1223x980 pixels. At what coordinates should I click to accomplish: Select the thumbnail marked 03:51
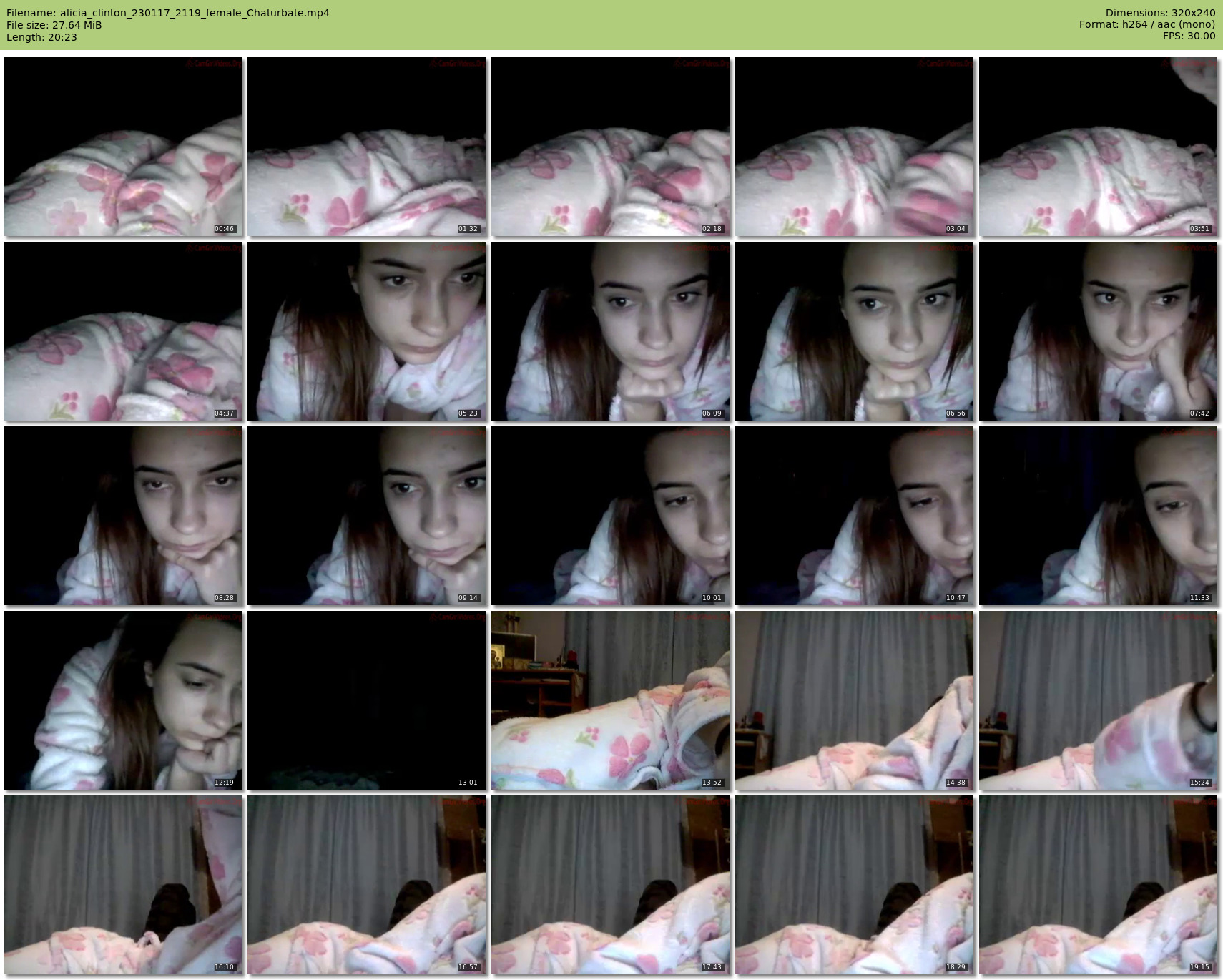tap(1098, 147)
